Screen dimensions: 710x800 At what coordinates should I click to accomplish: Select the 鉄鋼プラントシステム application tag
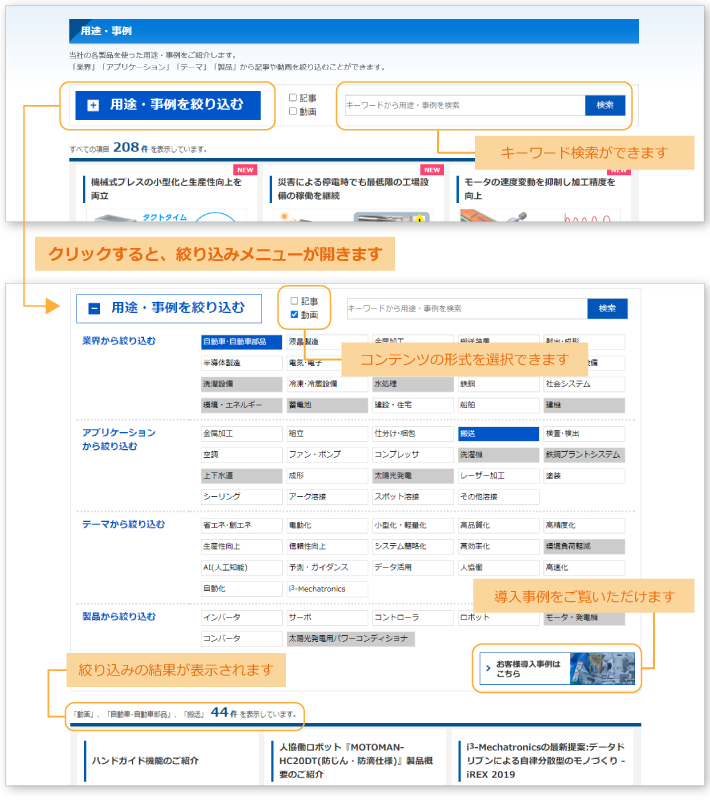point(584,455)
